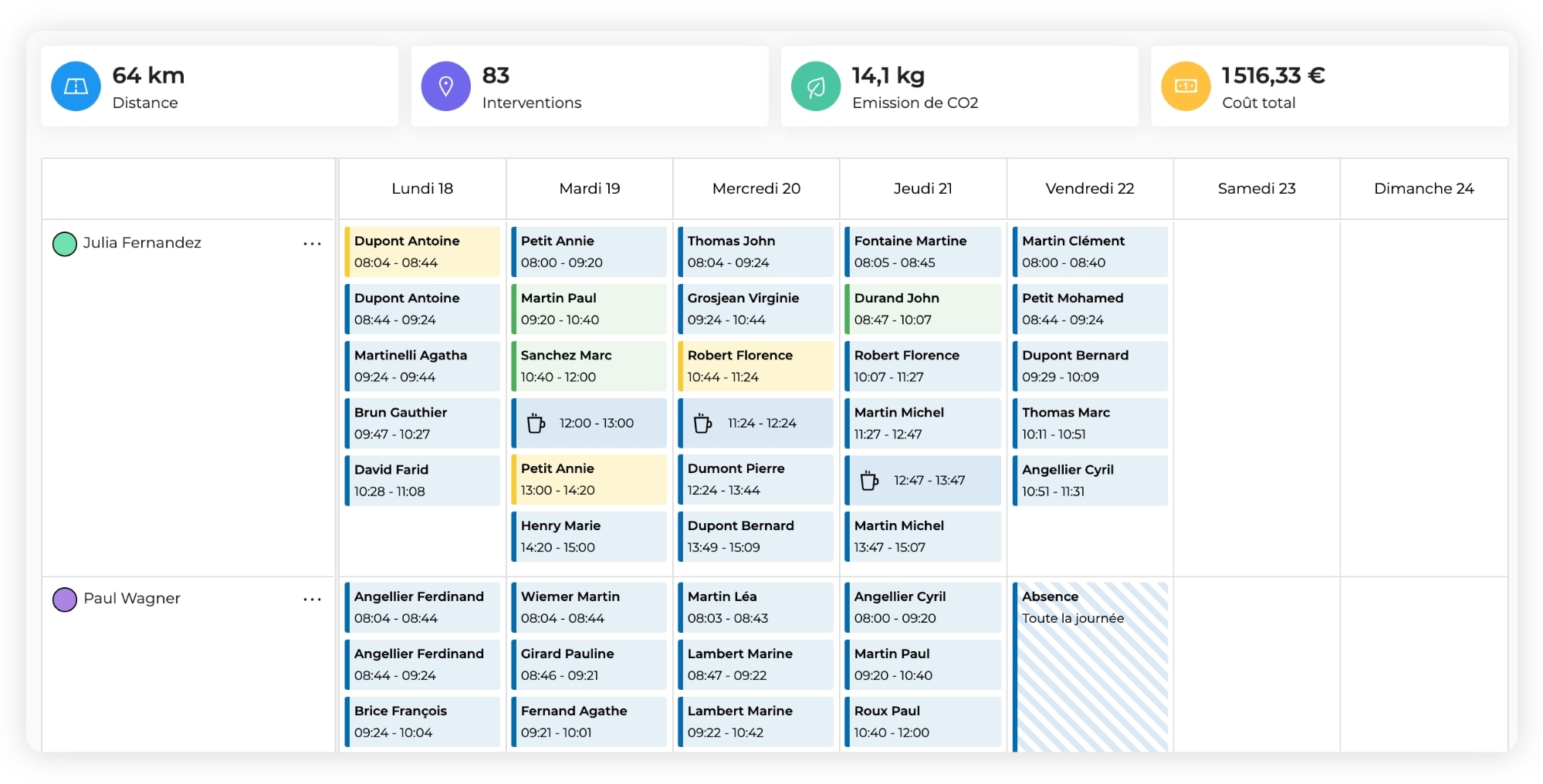Click the coffee break icon on Mercredi 20
Viewport: 1543px width, 784px height.
(x=702, y=423)
